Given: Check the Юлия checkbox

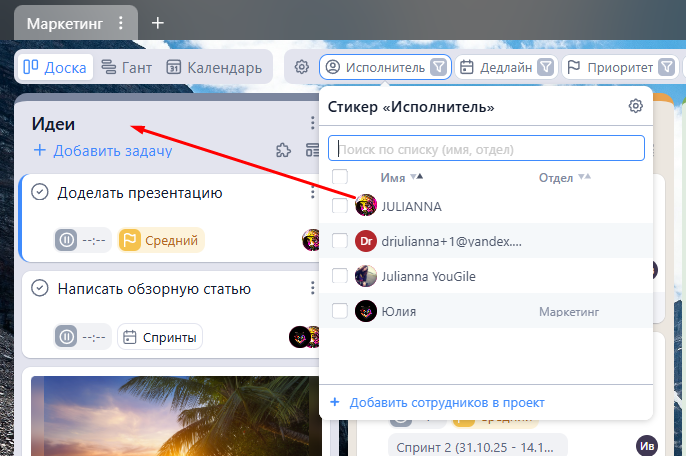Looking at the screenshot, I should point(340,311).
